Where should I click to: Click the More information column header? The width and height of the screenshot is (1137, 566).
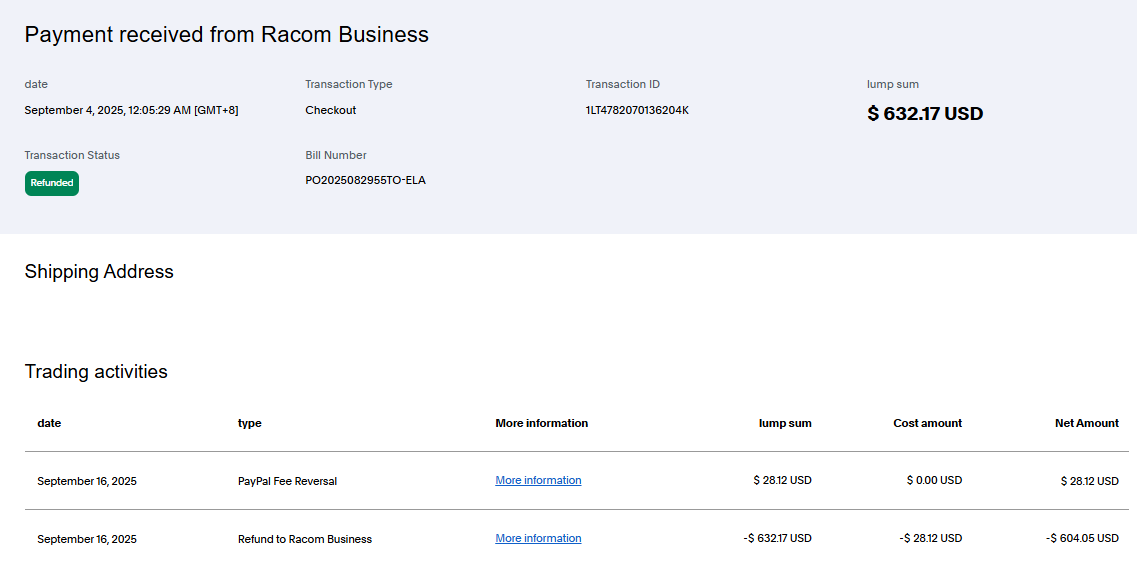click(x=541, y=423)
